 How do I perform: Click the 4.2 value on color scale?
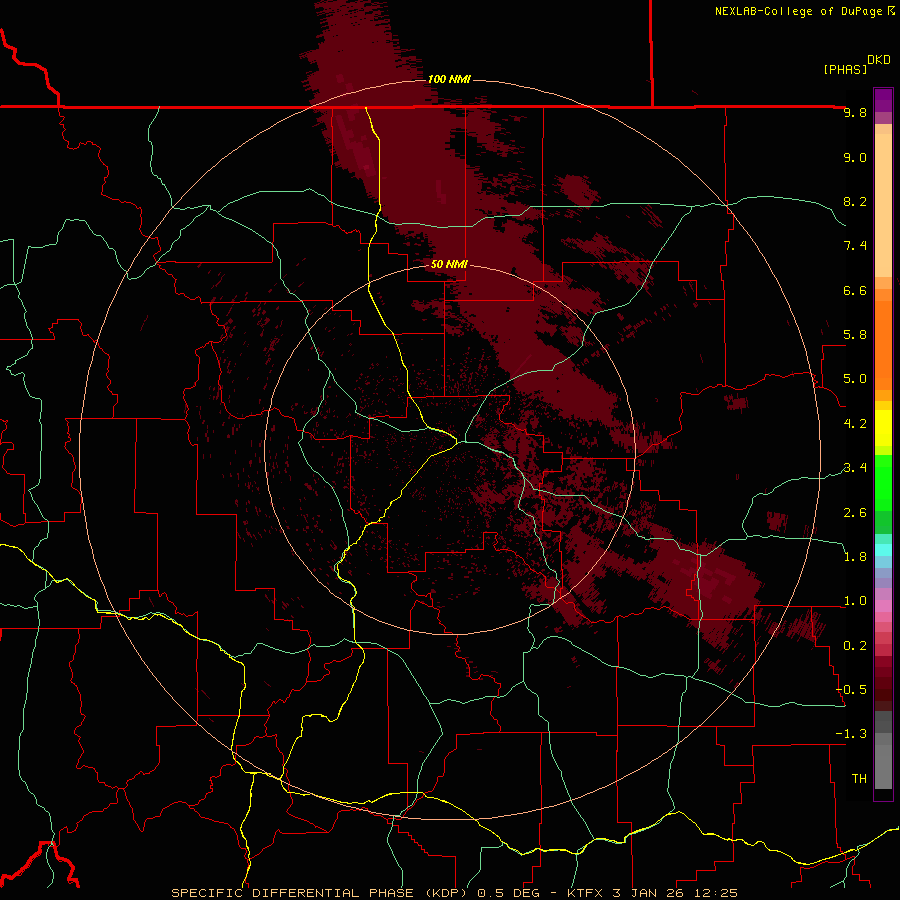point(855,424)
